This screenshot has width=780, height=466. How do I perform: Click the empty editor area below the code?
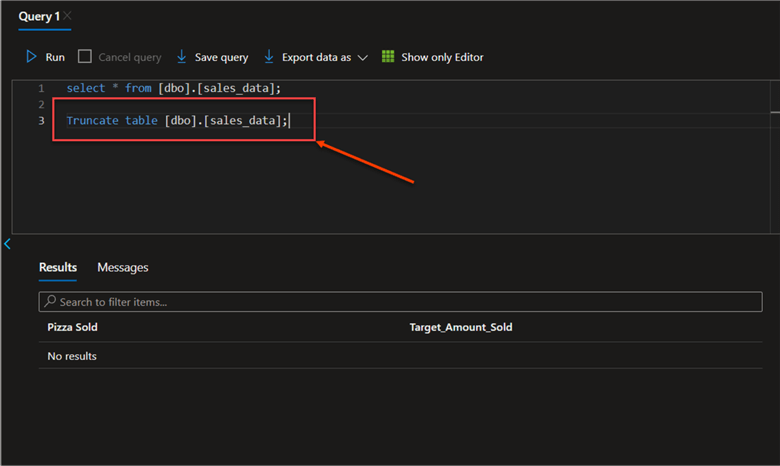point(400,190)
